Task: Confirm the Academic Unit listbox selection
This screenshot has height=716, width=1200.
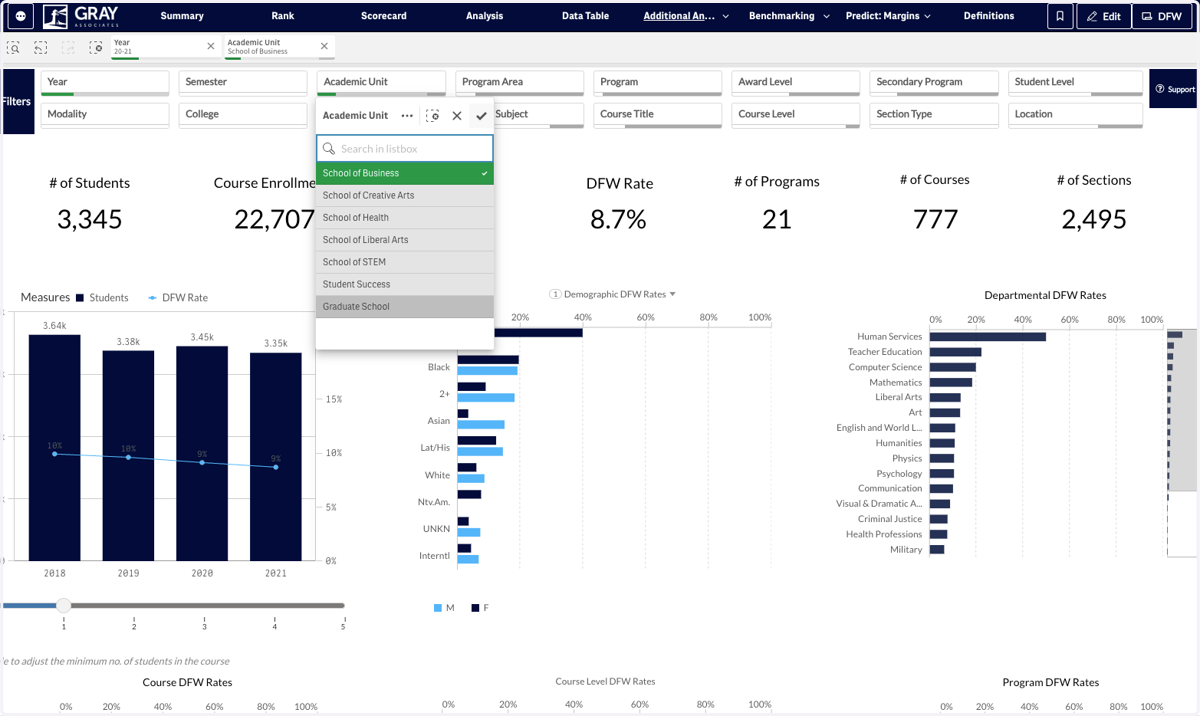Action: 481,116
